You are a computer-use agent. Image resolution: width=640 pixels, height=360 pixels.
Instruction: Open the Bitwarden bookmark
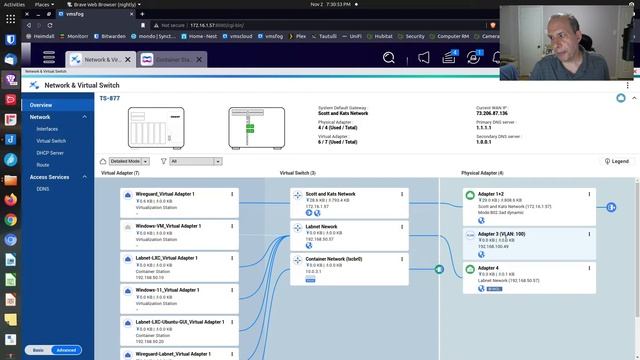click(x=110, y=36)
